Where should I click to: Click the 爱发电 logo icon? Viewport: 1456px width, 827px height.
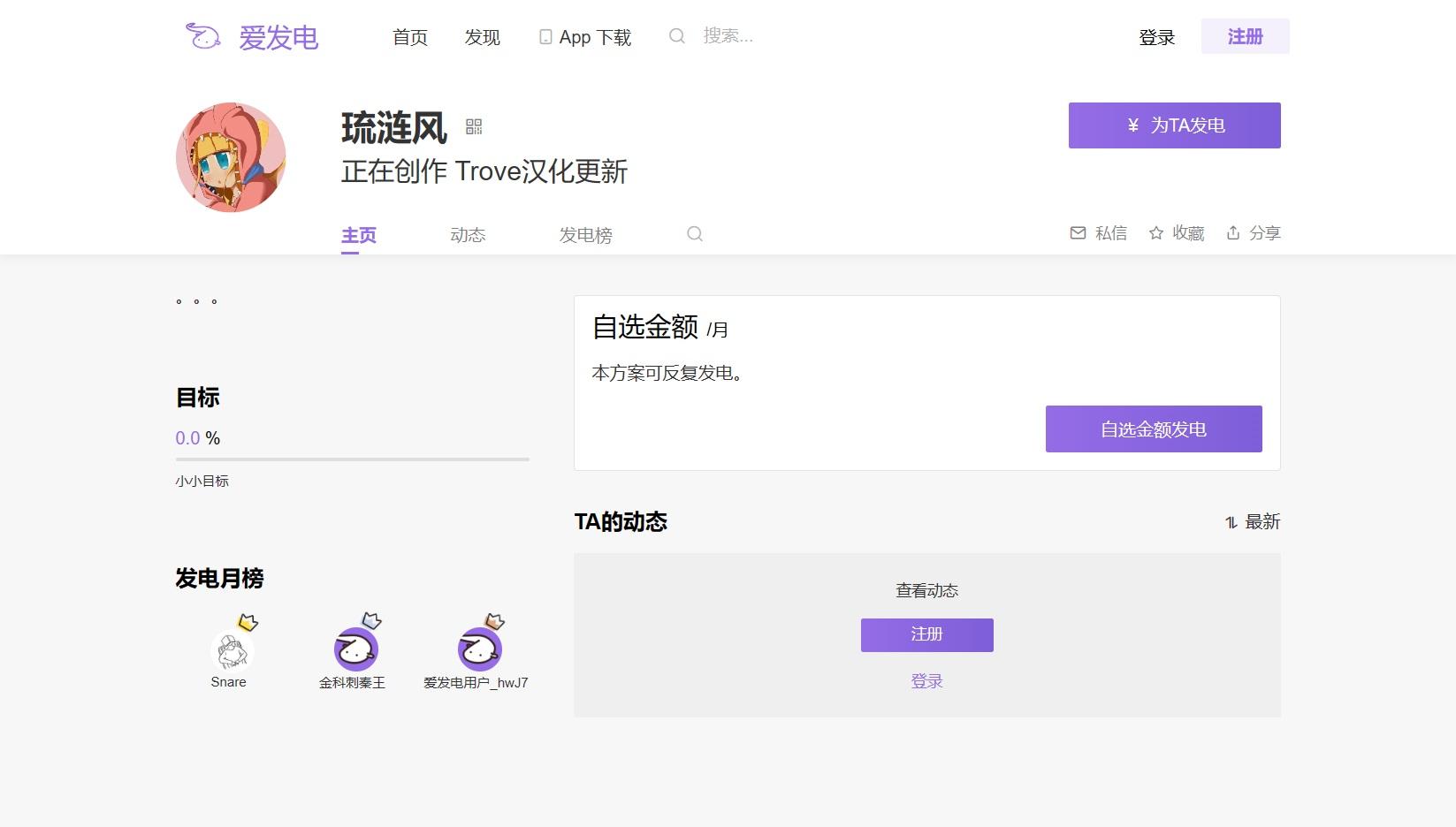[x=203, y=36]
